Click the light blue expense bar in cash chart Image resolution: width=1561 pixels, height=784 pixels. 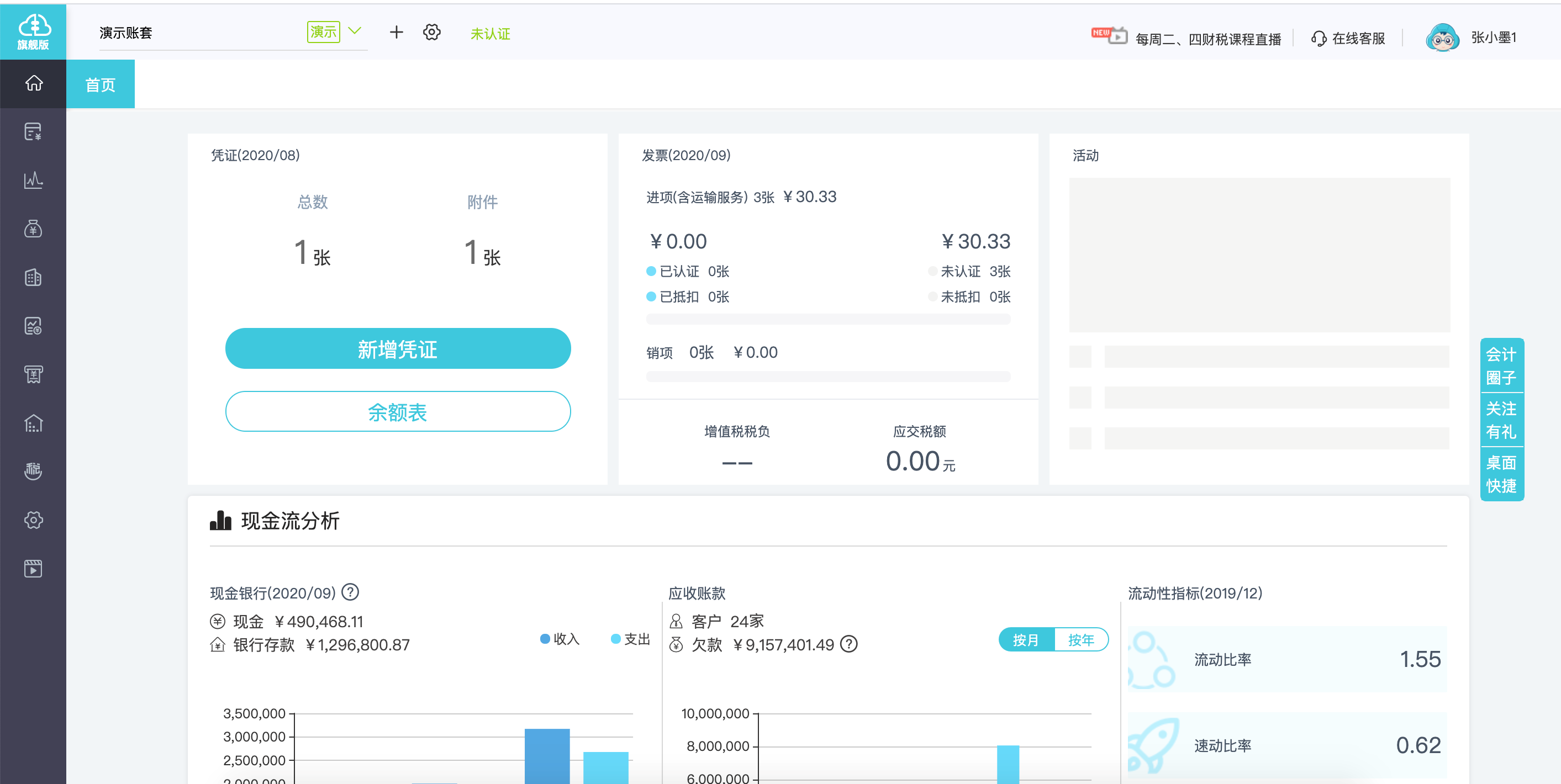pos(606,767)
